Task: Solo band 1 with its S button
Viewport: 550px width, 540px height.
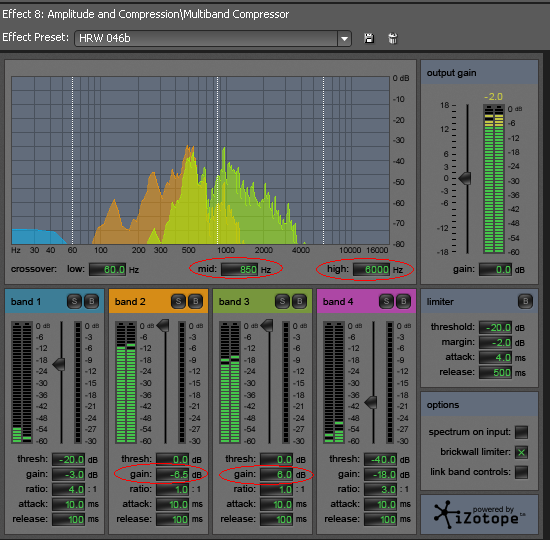Action: point(74,301)
